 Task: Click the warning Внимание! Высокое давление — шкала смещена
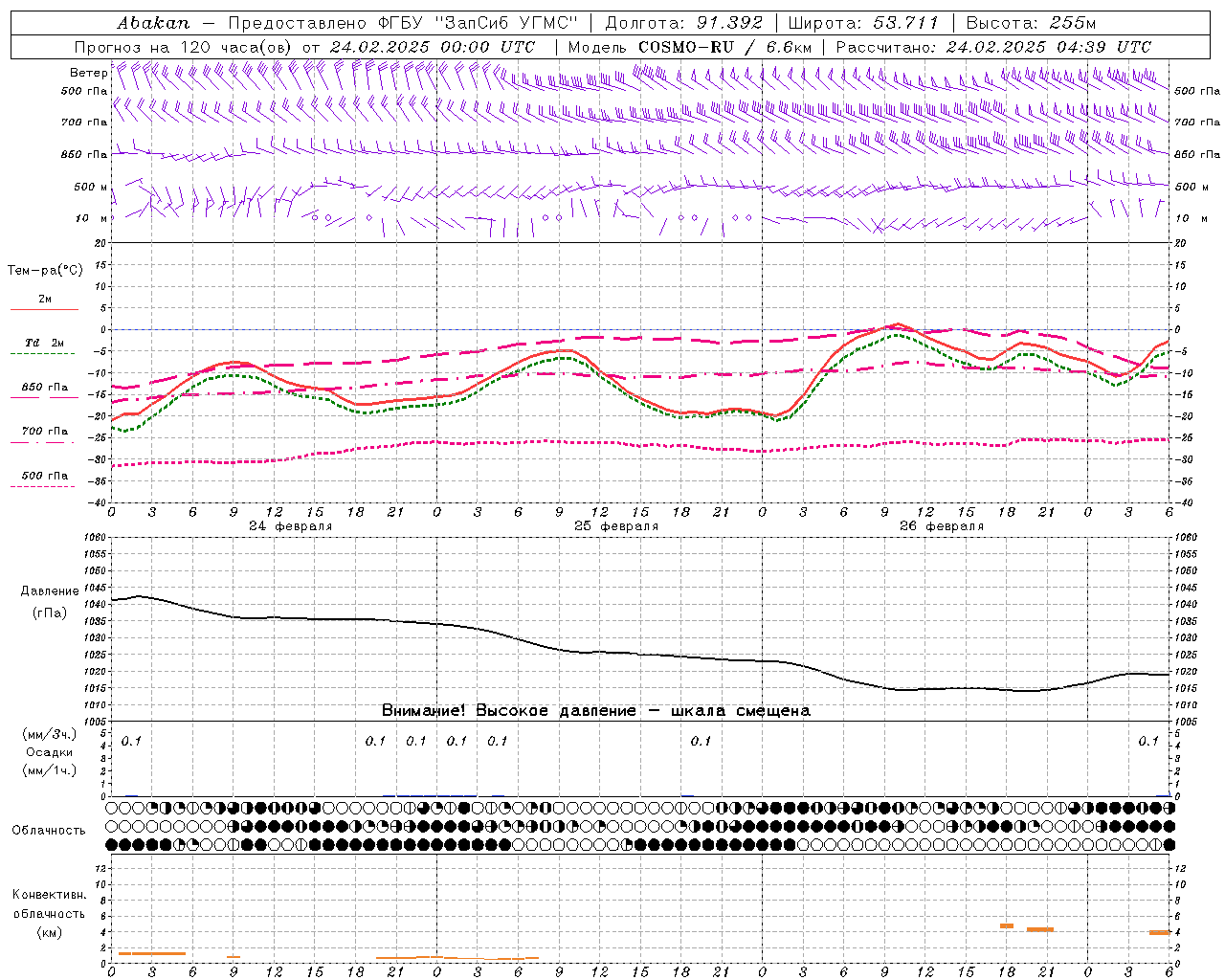coord(595,711)
